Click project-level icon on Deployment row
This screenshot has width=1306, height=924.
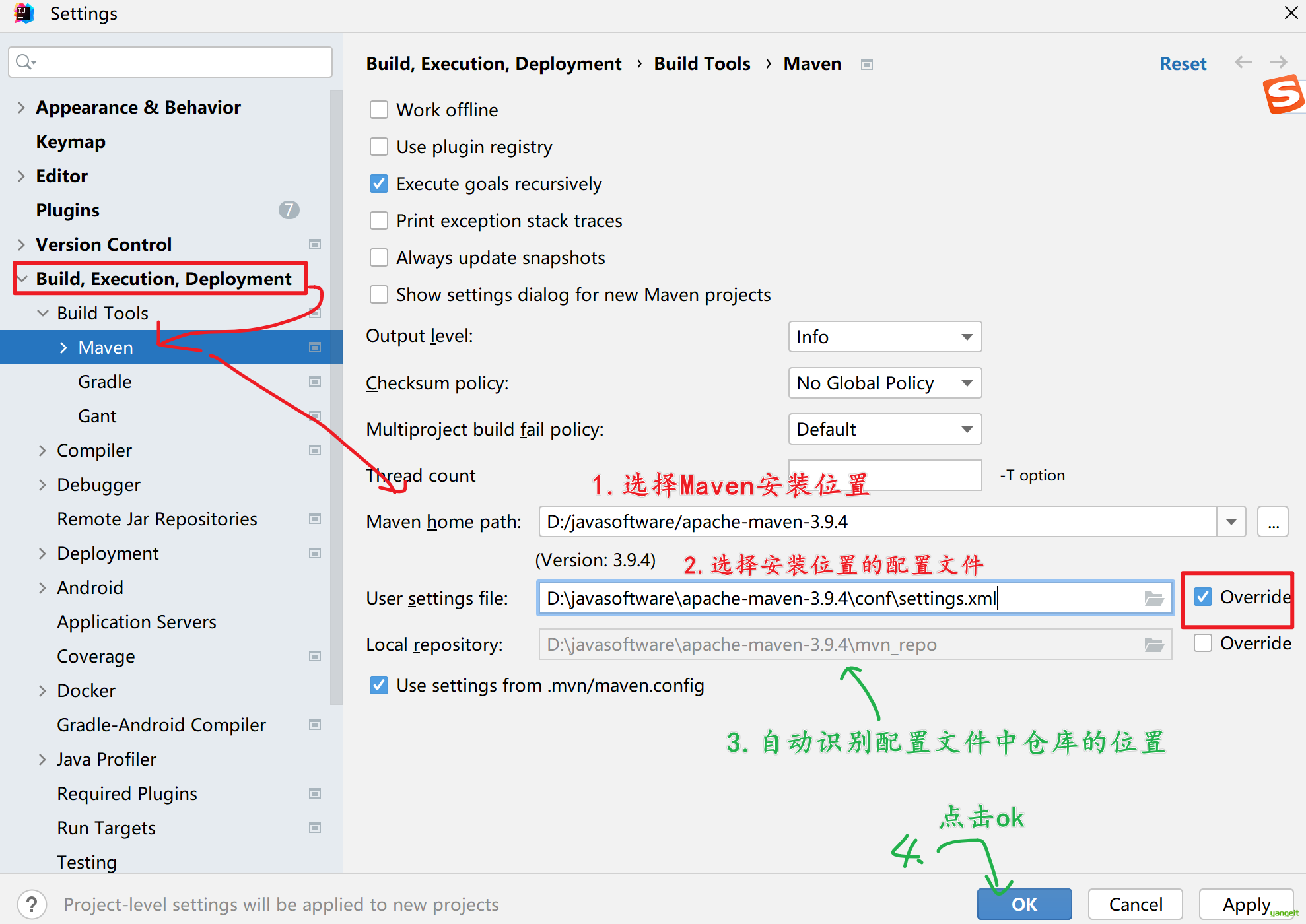point(315,553)
